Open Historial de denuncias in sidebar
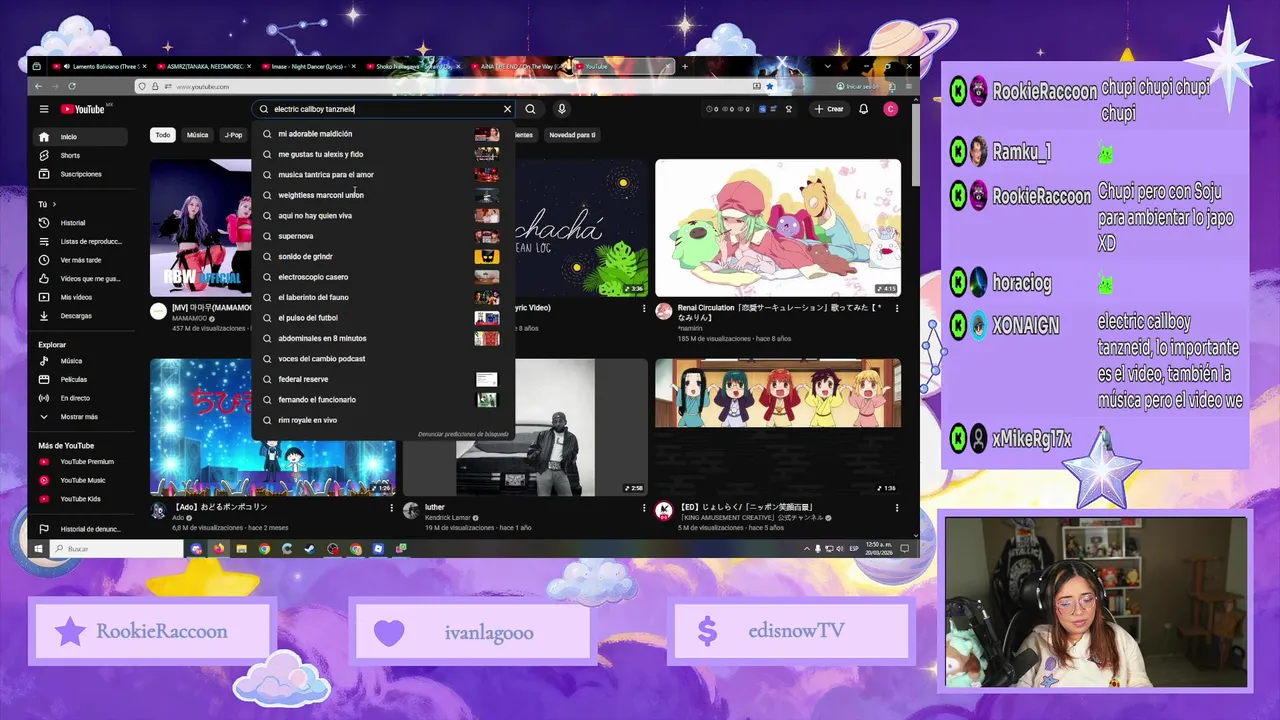1280x720 pixels. pos(80,529)
